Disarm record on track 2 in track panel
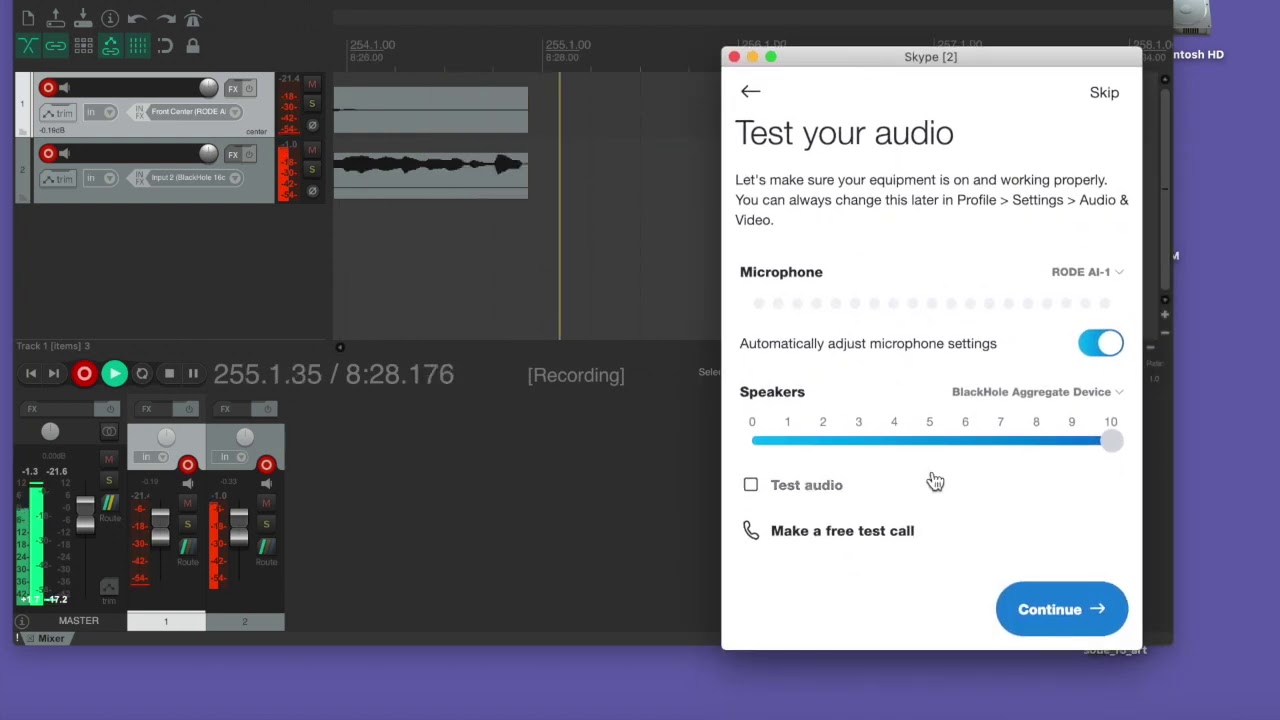 [x=47, y=153]
